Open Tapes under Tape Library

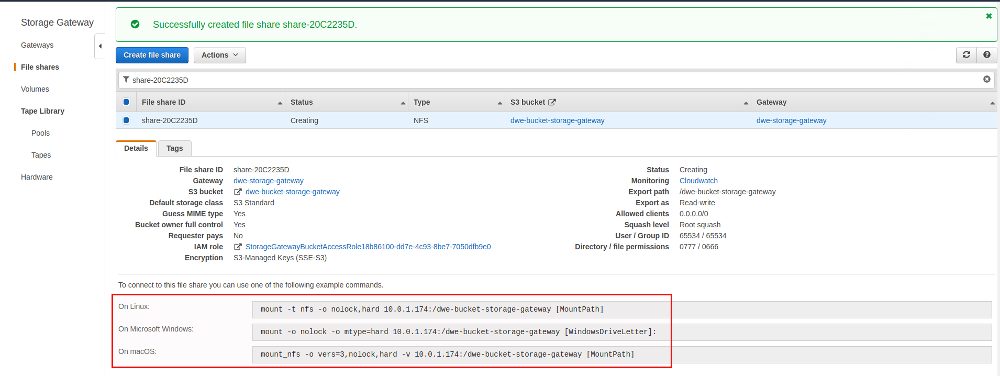41,155
